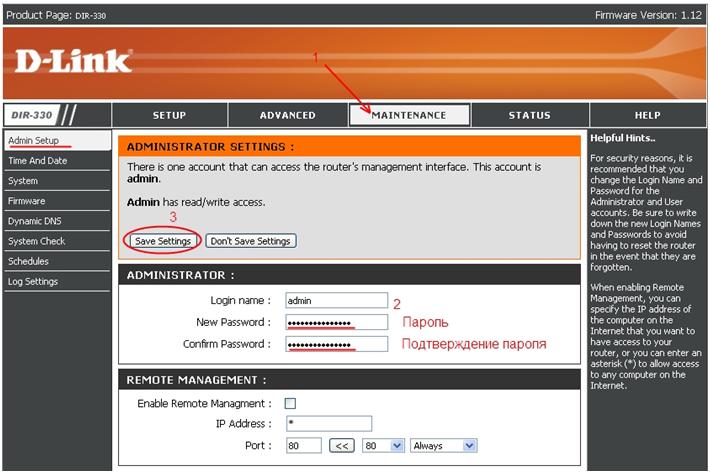Image resolution: width=710 pixels, height=473 pixels.
Task: Go to the STATUS tab
Action: (529, 115)
